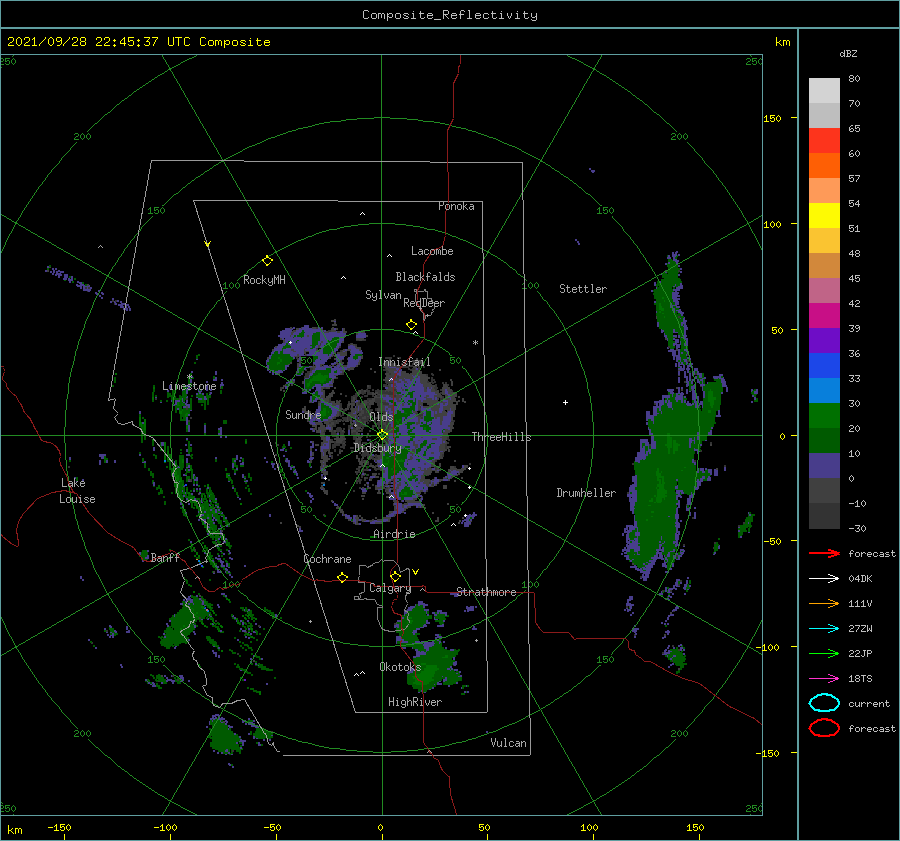The height and width of the screenshot is (841, 900).
Task: Click the Sylvan label
Action: (x=383, y=295)
